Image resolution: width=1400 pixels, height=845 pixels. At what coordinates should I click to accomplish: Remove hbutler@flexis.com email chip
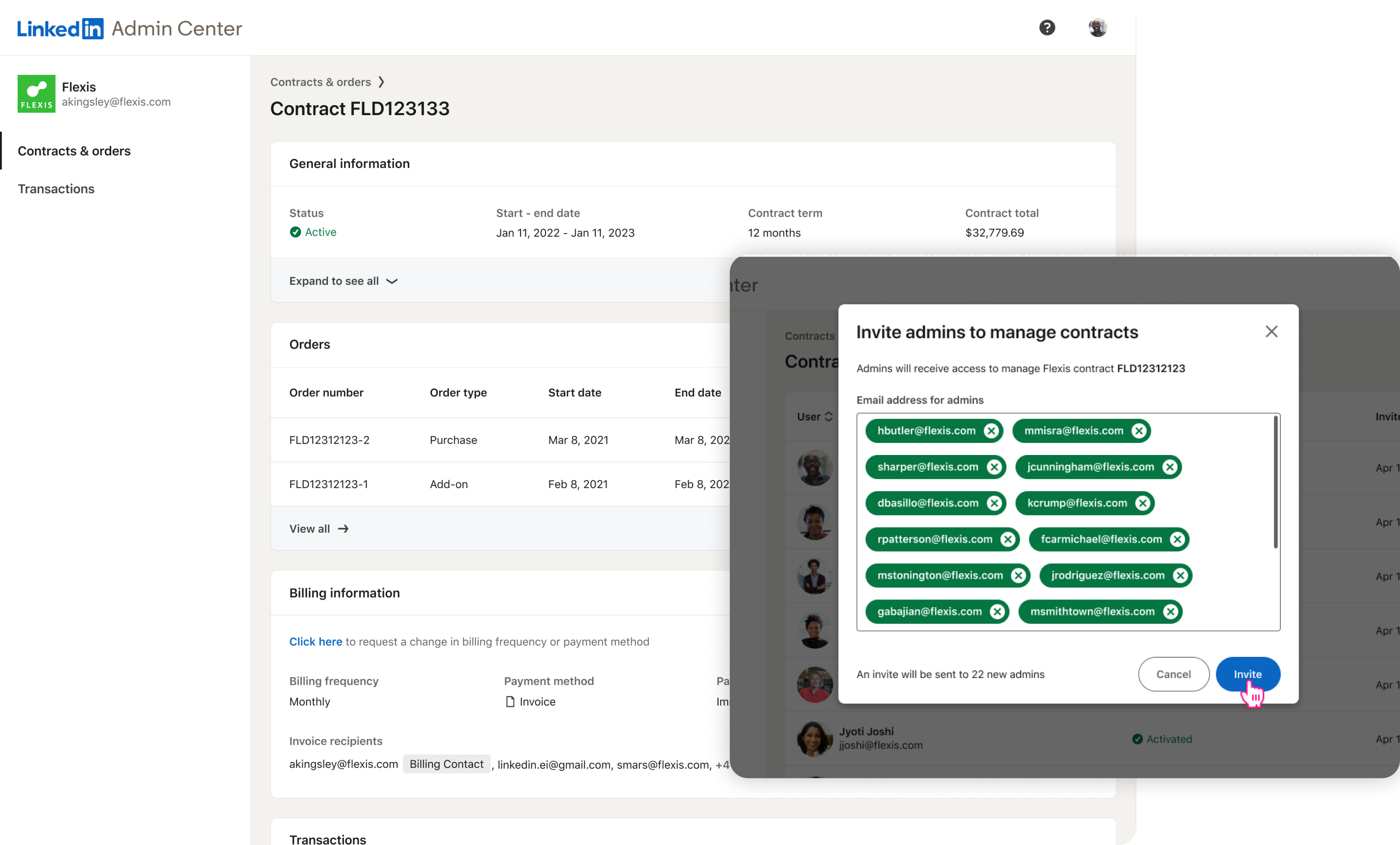click(x=991, y=431)
